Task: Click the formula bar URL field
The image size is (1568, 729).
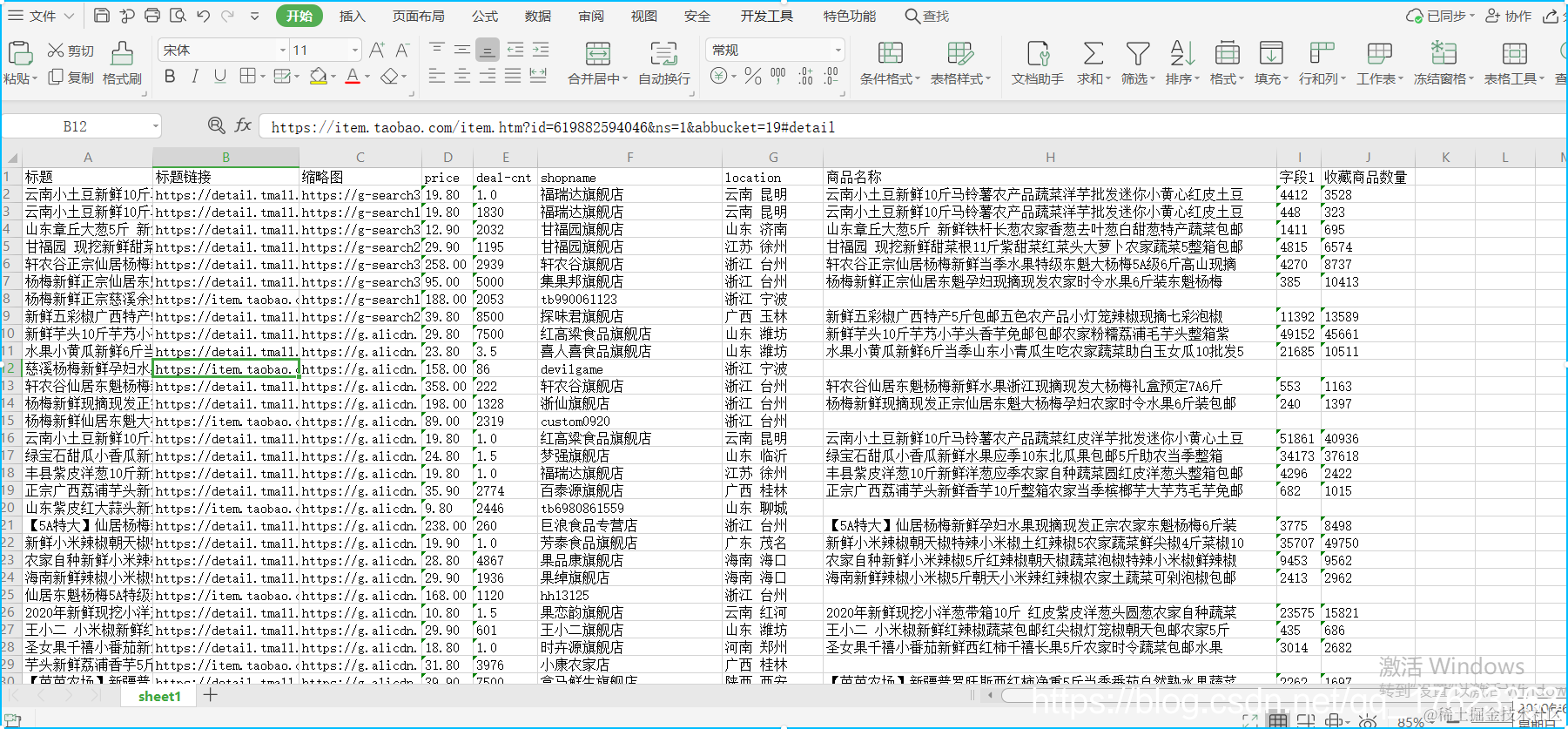Action: point(914,127)
